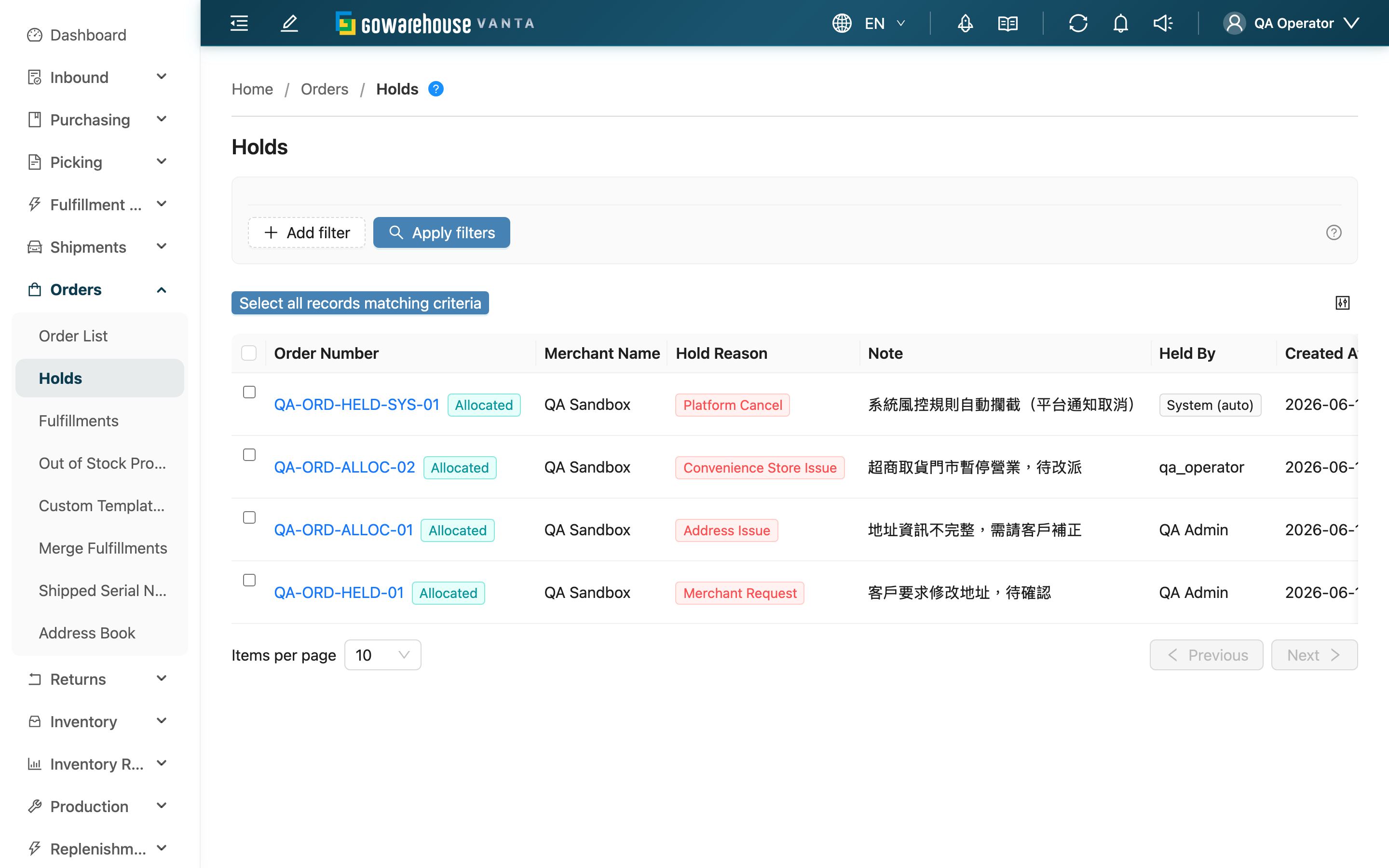Check the QA-ORD-ALLOC-02 row checkbox

pos(249,455)
